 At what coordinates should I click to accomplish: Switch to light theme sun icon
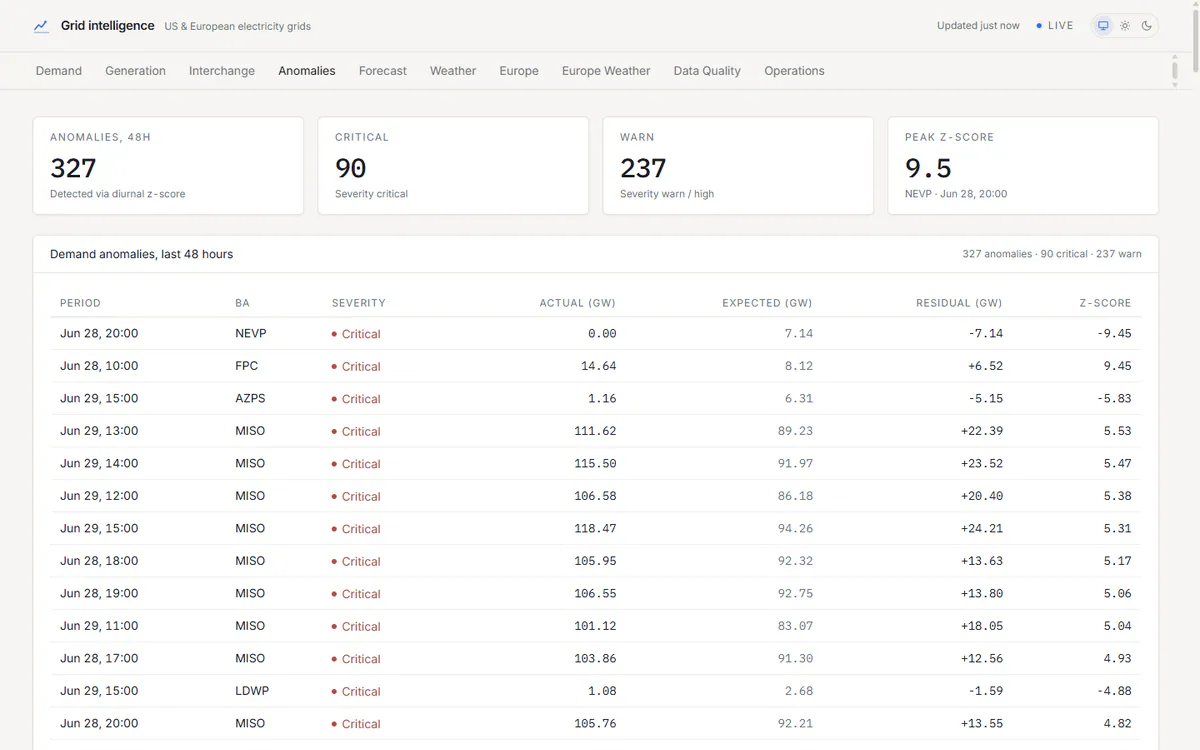1125,26
